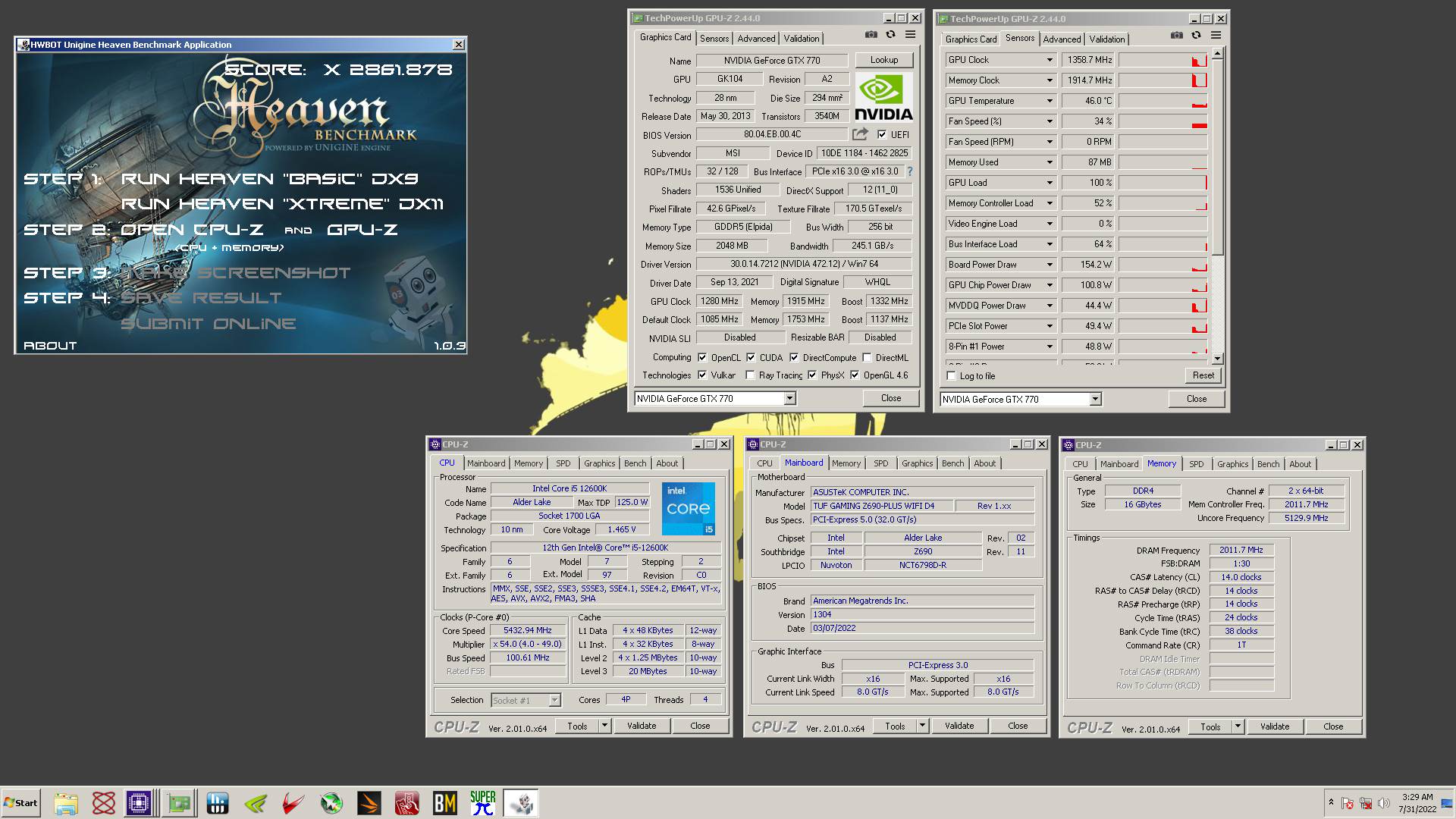The width and height of the screenshot is (1456, 819).
Task: Open the 3DMark orange black taskbar icon
Action: pos(369,803)
